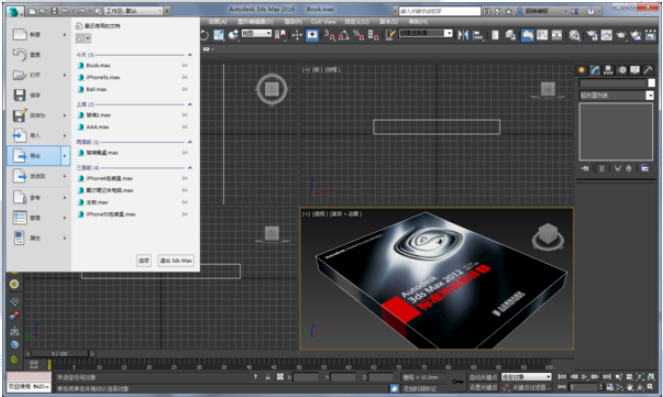This screenshot has height=397, width=663.
Task: Click the time slider showing 0 / 100
Action: (60, 353)
